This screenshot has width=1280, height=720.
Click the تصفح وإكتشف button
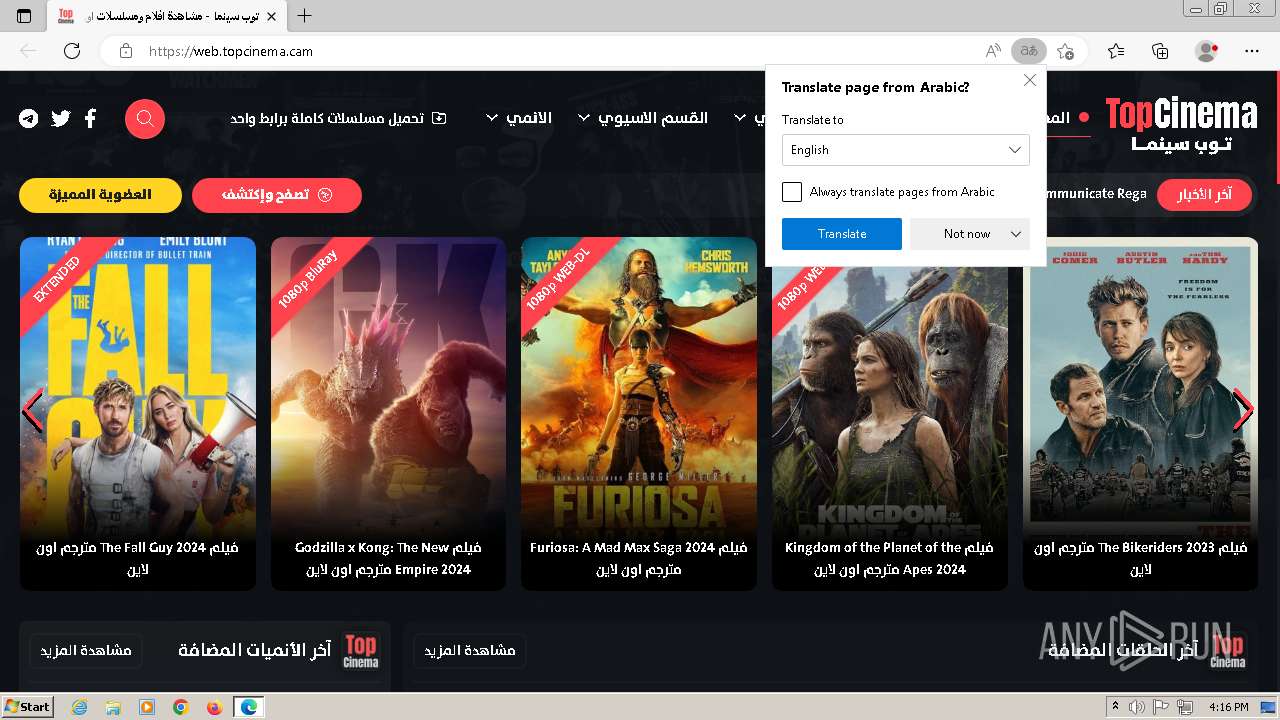pyautogui.click(x=277, y=195)
